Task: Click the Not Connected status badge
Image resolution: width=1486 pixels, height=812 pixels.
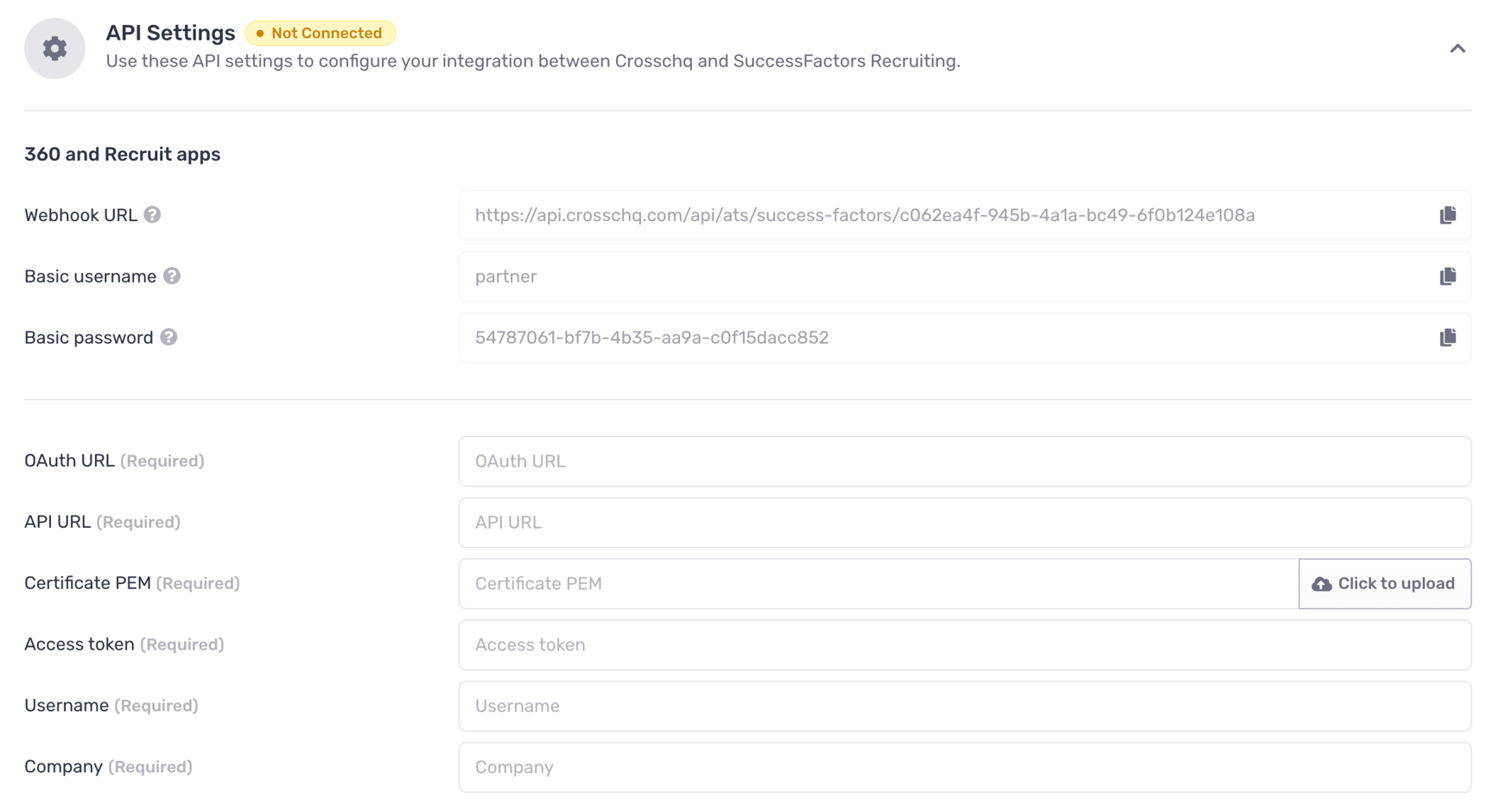Action: 321,33
